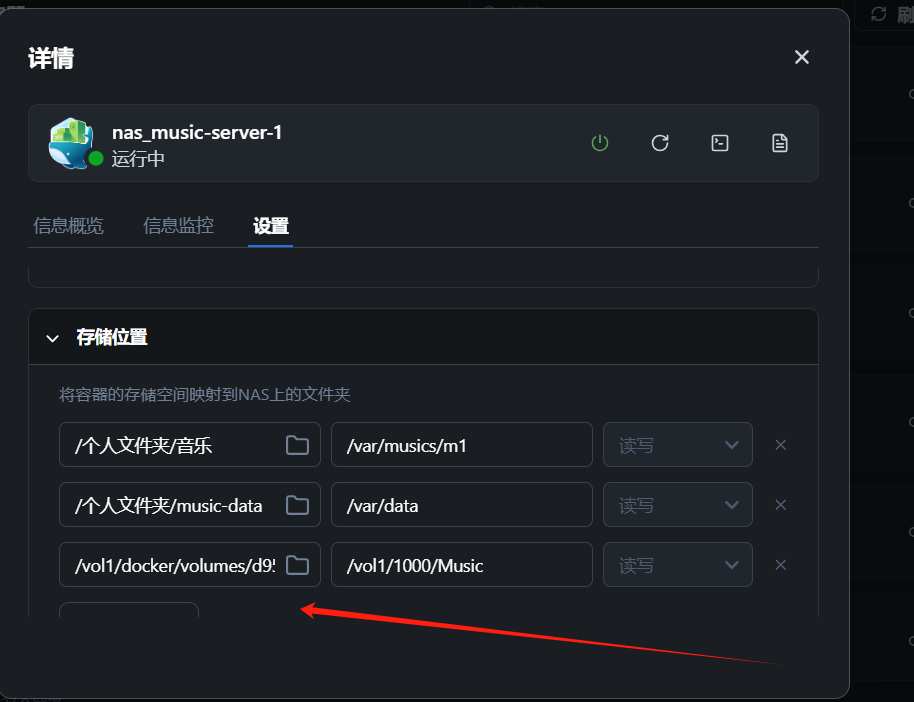This screenshot has height=702, width=914.
Task: Click the nas_music-server-1 container name
Action: 197,133
